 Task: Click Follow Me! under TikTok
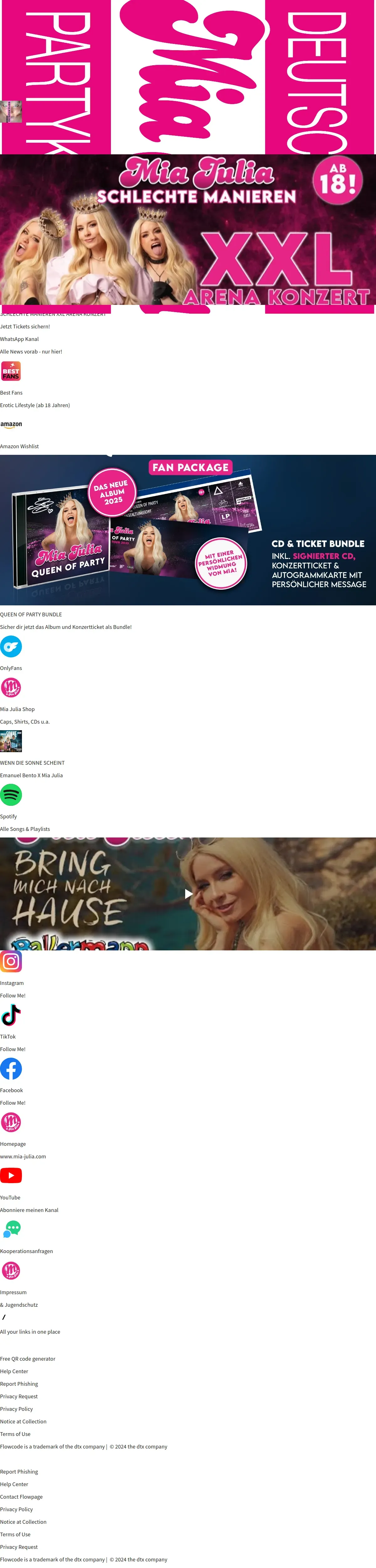13,1049
